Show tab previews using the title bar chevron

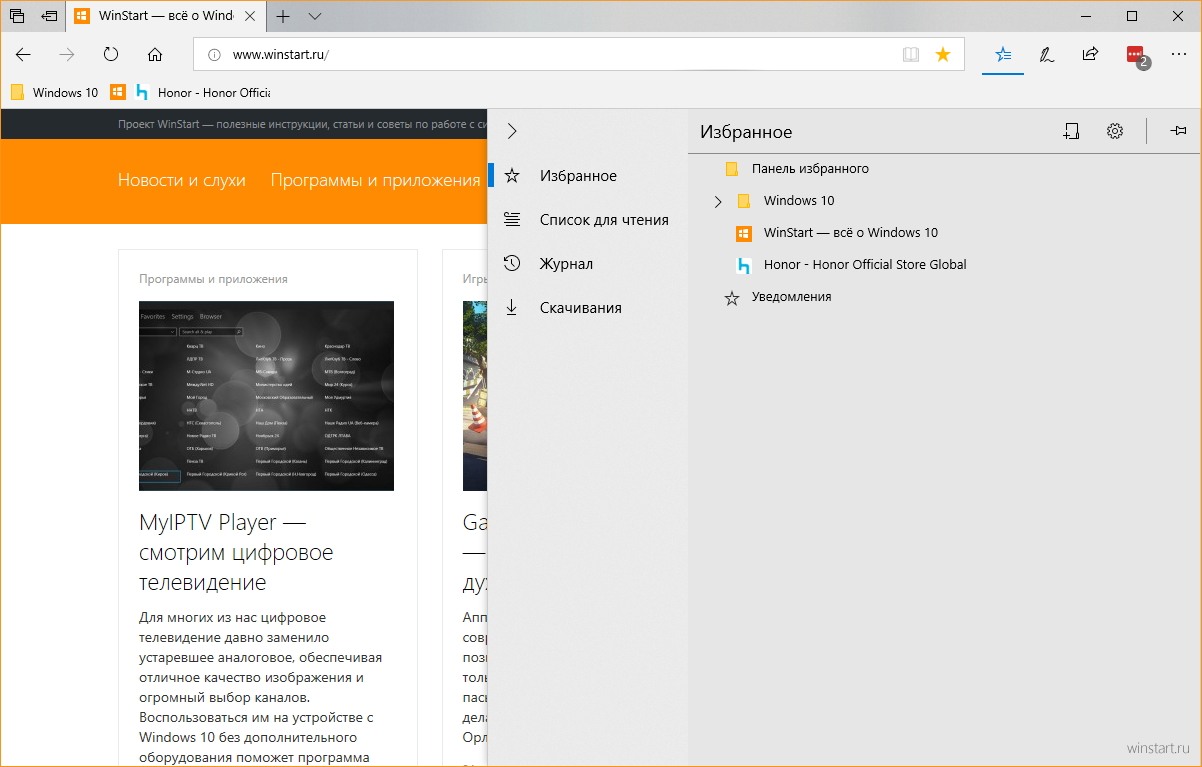tap(315, 17)
